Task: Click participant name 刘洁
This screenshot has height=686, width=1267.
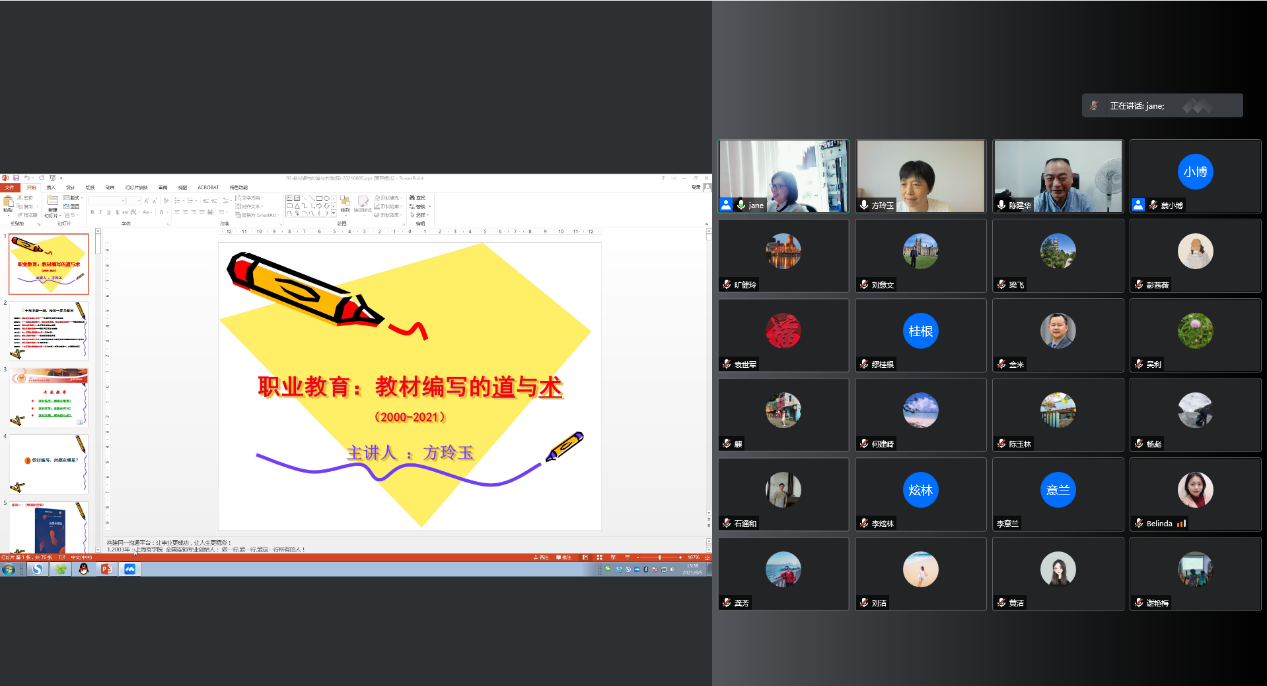Action: (x=878, y=603)
